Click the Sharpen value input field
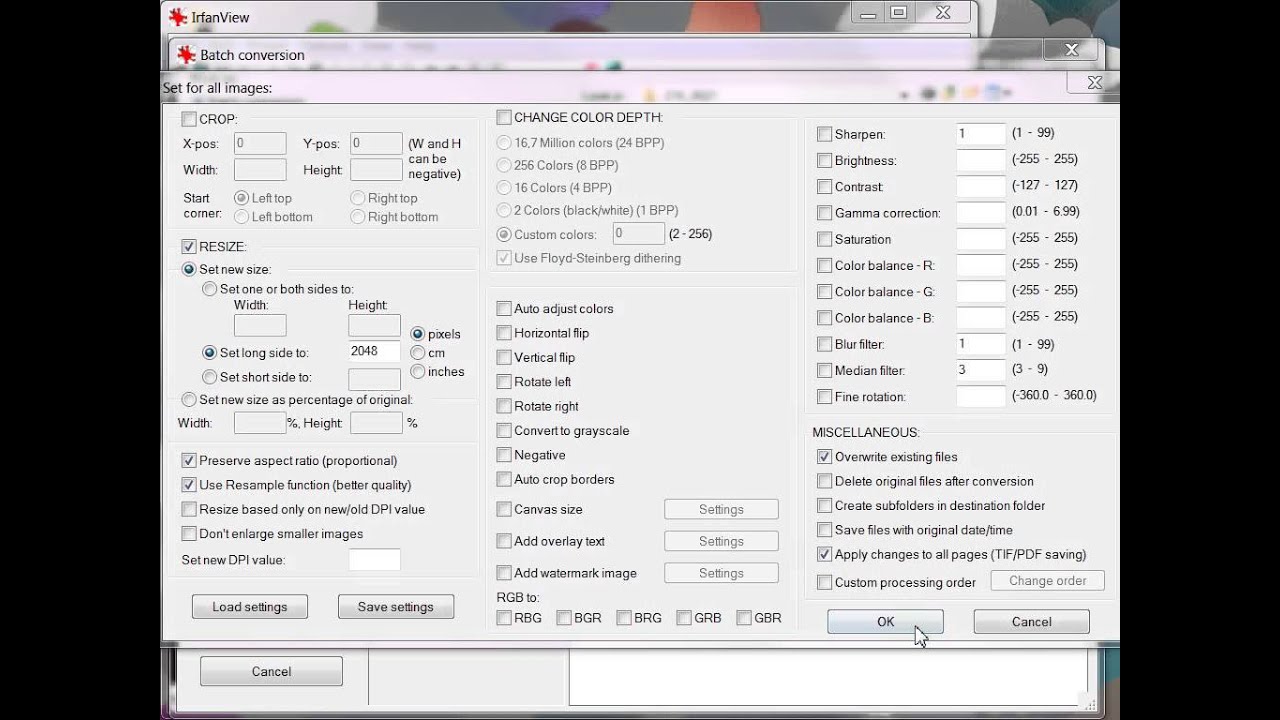Screen dimensions: 1280x720 click(980, 133)
